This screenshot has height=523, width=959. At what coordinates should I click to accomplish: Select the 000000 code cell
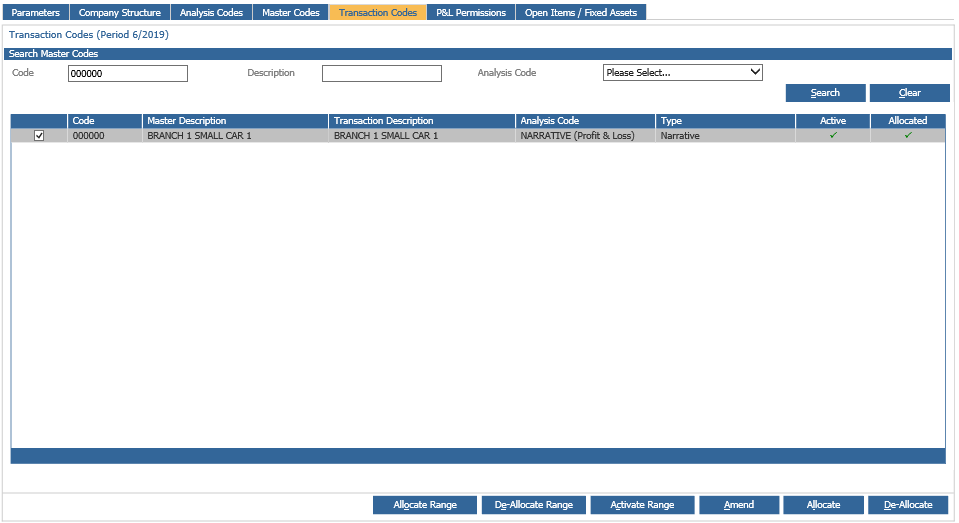(105, 136)
